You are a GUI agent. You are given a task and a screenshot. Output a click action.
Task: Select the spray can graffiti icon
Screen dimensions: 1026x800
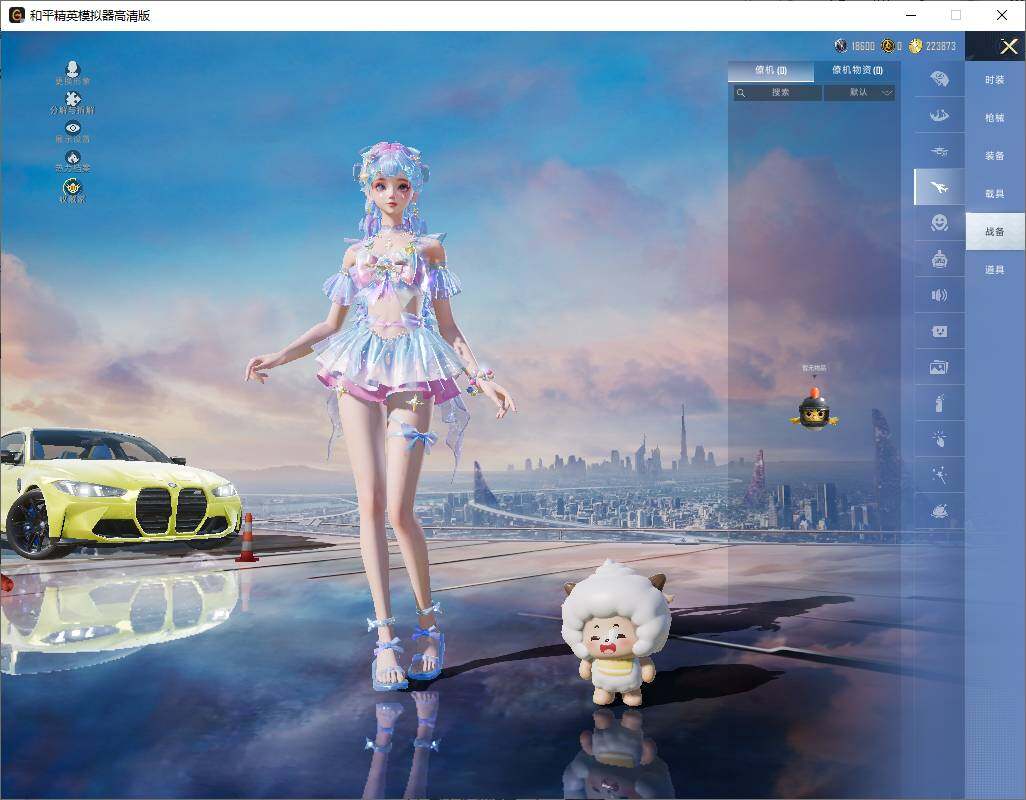click(940, 403)
